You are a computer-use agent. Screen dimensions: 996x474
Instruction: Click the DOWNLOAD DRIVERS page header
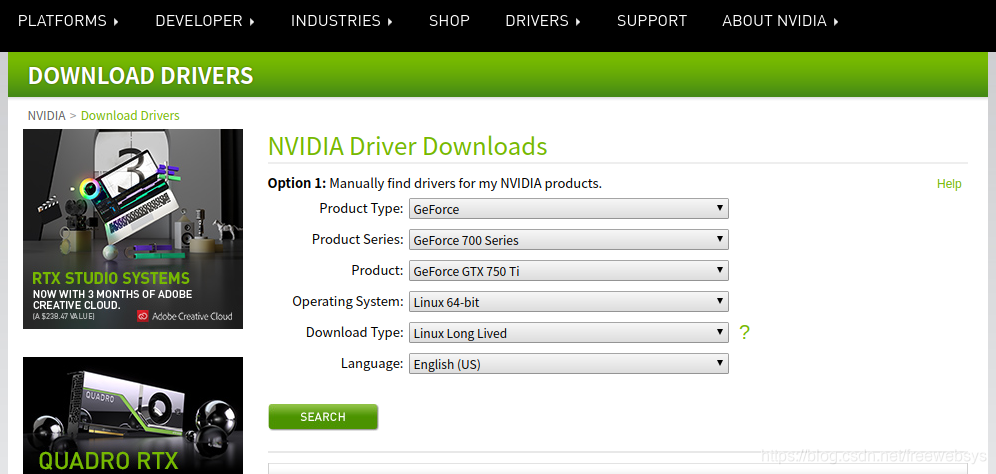coord(140,76)
